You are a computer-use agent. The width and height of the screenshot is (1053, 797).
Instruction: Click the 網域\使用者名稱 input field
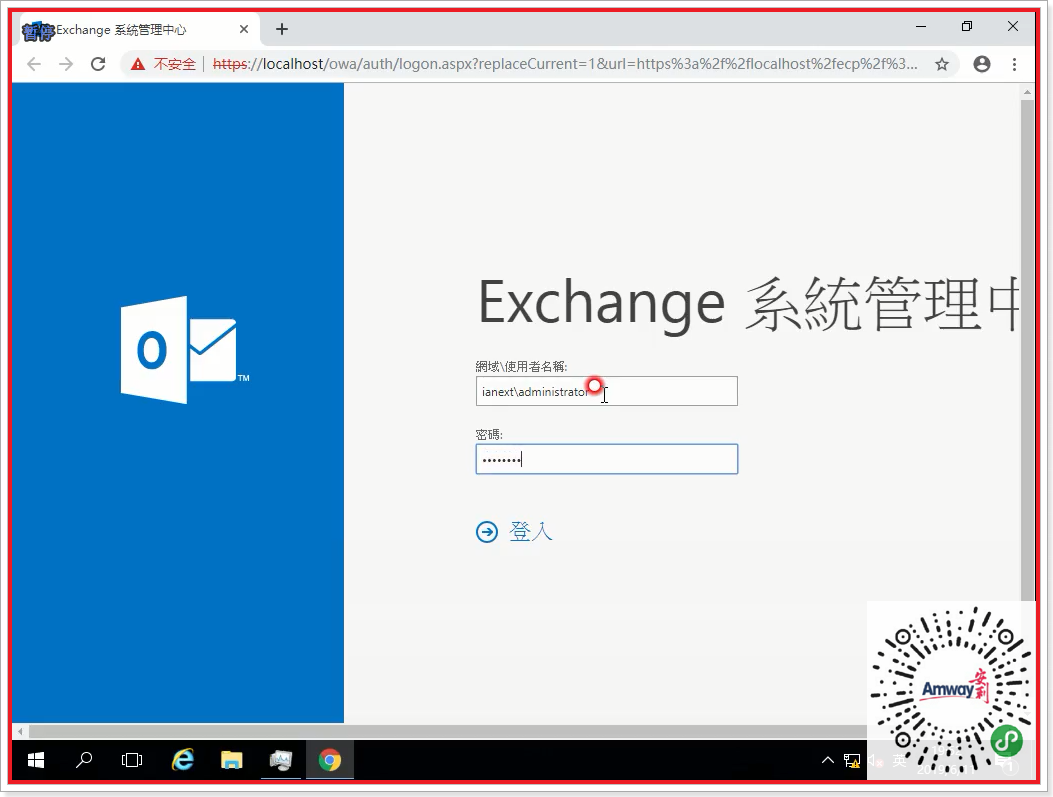pos(606,391)
